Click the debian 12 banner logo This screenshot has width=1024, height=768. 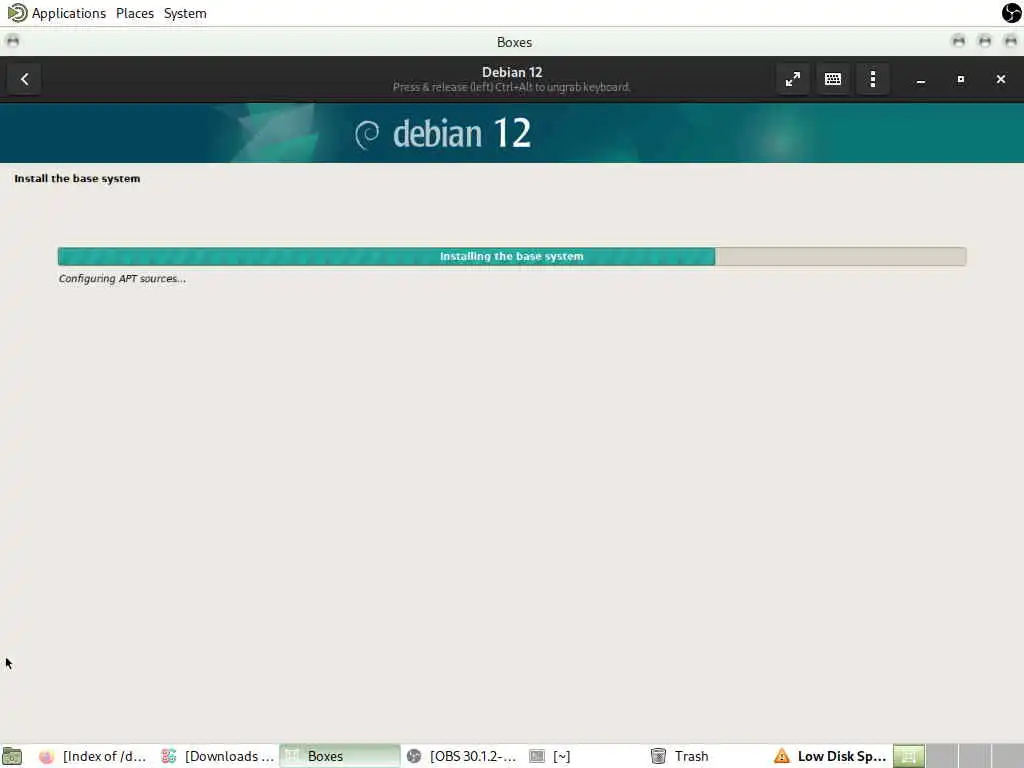coord(443,134)
